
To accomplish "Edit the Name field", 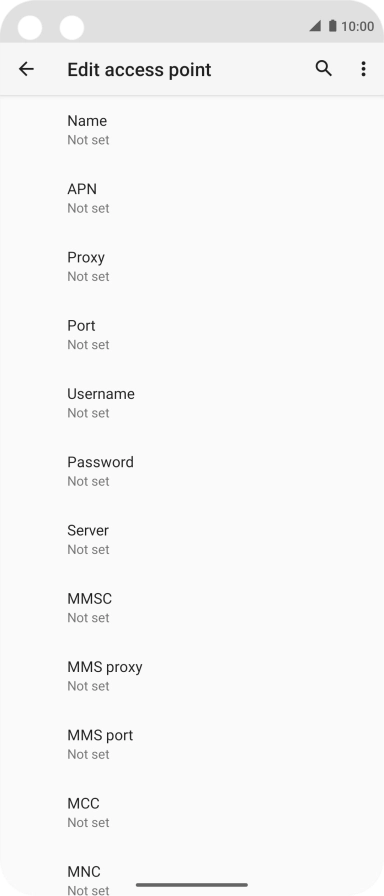I will [192, 130].
